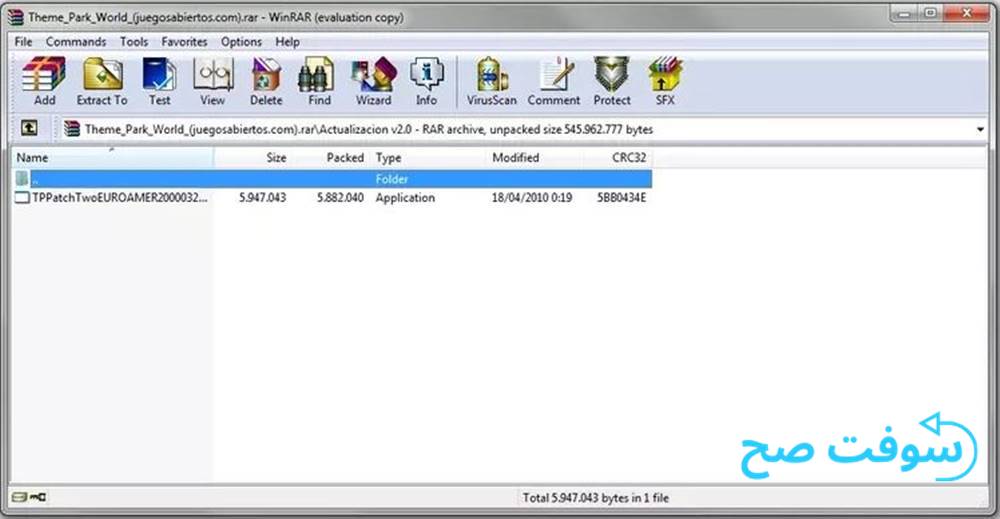Image resolution: width=1000 pixels, height=519 pixels.
Task: Open the Tools menu
Action: click(x=134, y=41)
